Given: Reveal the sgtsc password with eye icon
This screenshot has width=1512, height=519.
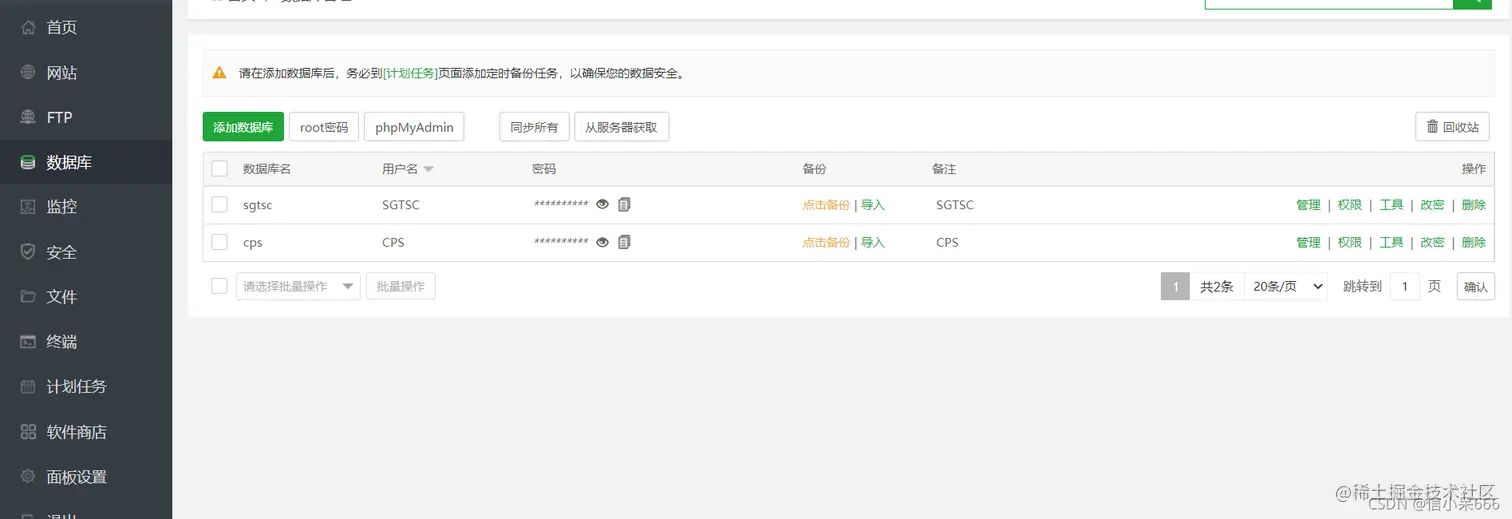Looking at the screenshot, I should coord(603,204).
